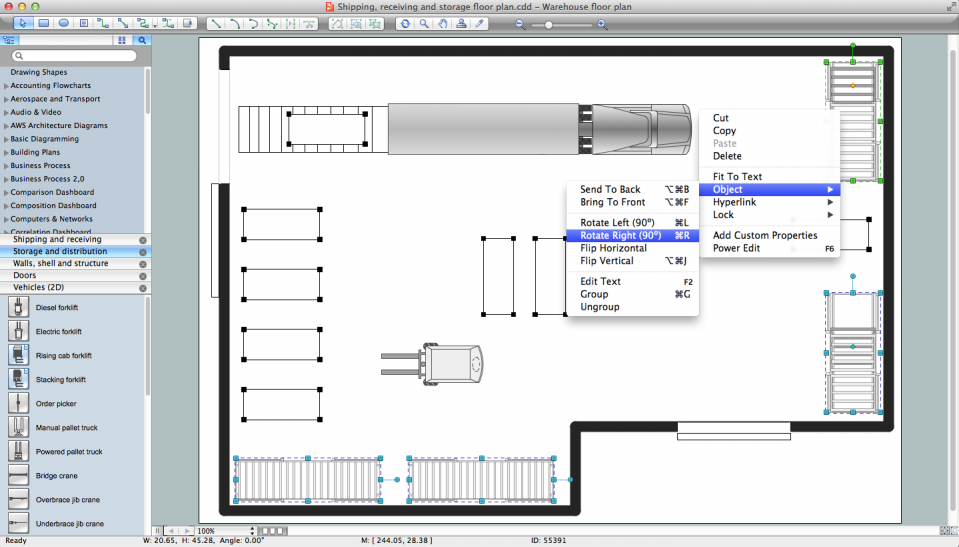Select the rectangle shape tool in toolbar
959x547 pixels.
44,23
